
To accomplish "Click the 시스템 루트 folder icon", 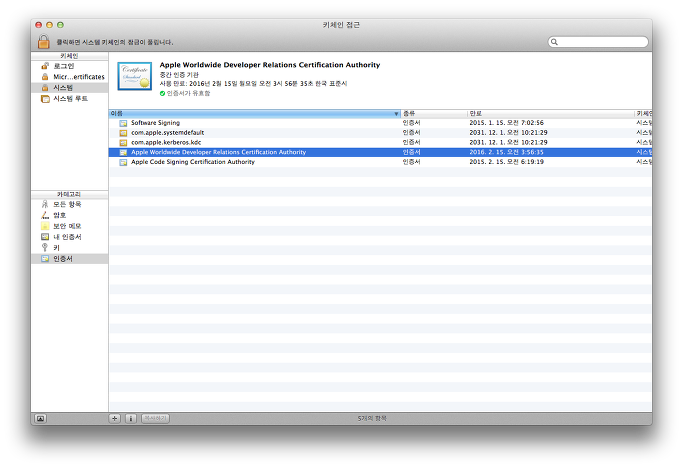I will tap(45, 99).
